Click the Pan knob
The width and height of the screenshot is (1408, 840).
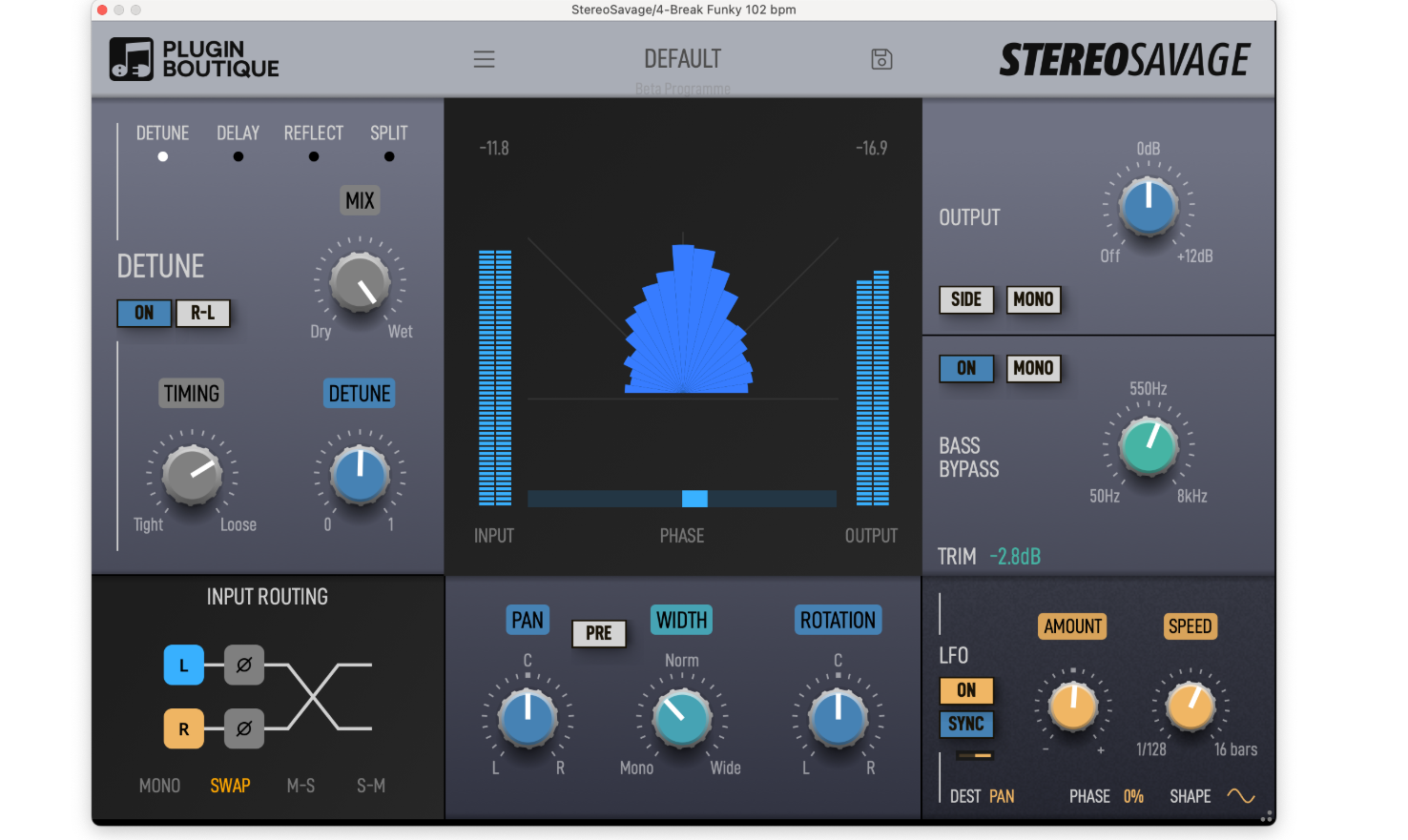[x=528, y=718]
